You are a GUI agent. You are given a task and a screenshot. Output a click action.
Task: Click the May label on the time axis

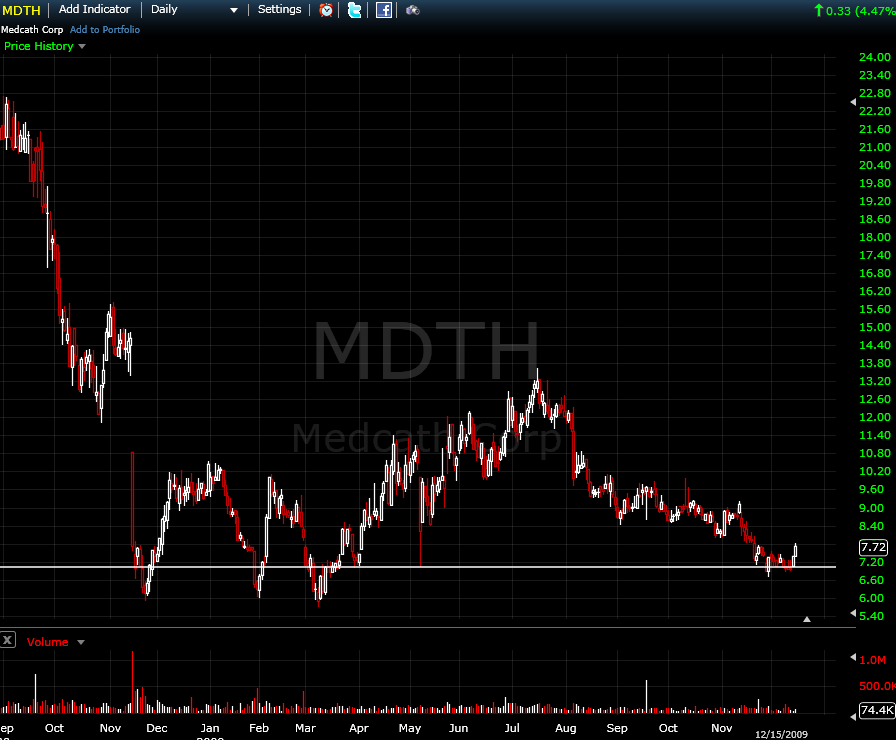pyautogui.click(x=410, y=729)
